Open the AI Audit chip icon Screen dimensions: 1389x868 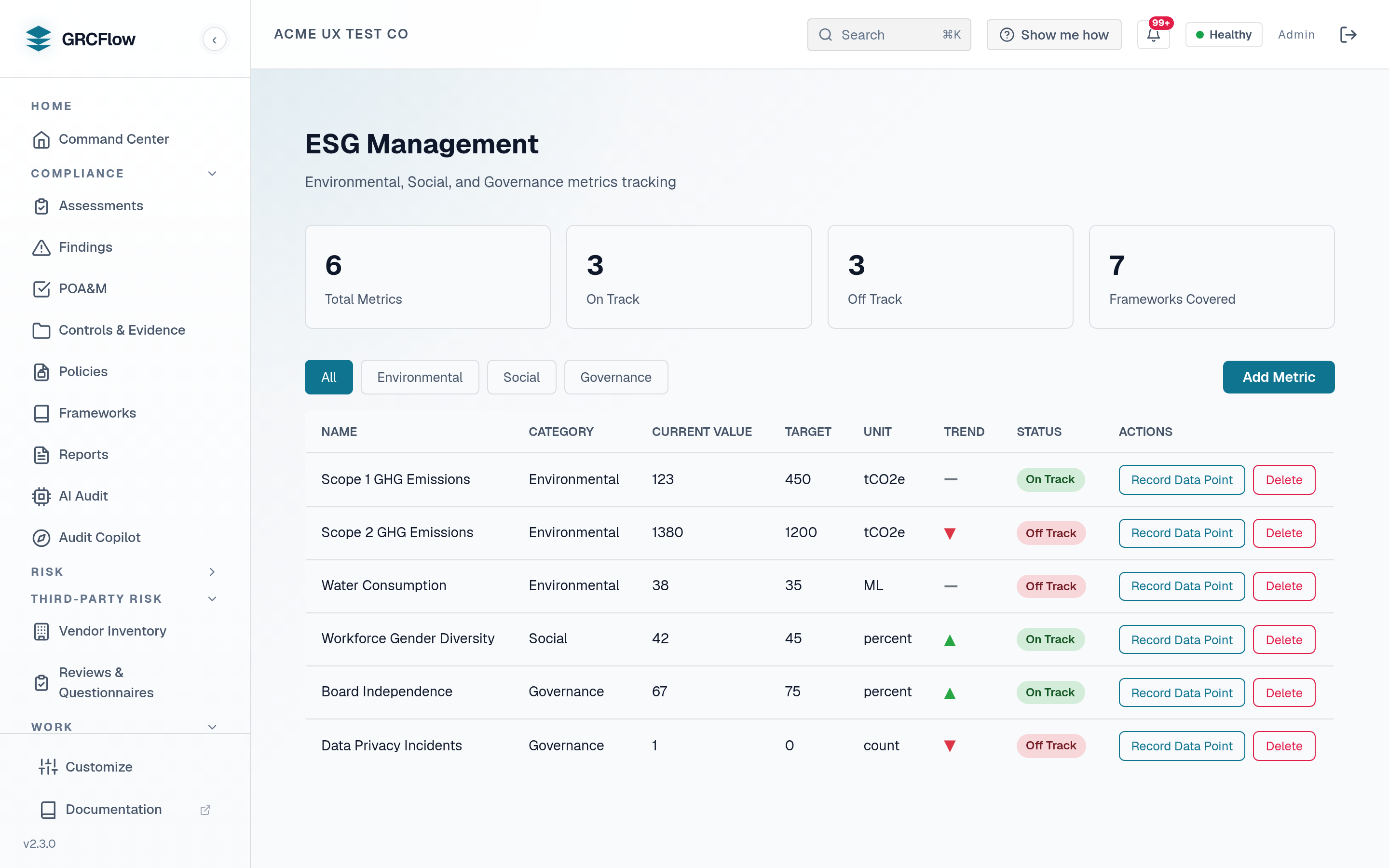[41, 496]
